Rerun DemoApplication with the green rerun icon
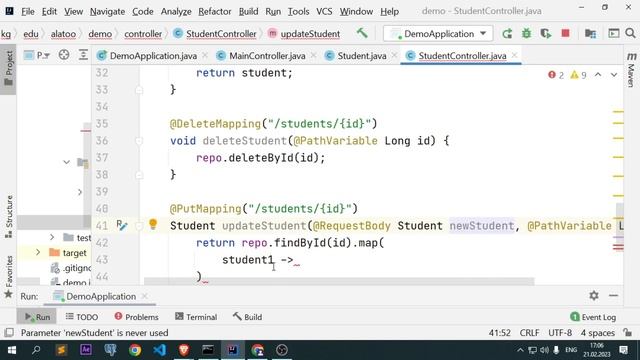The width and height of the screenshot is (640, 360). (x=507, y=33)
